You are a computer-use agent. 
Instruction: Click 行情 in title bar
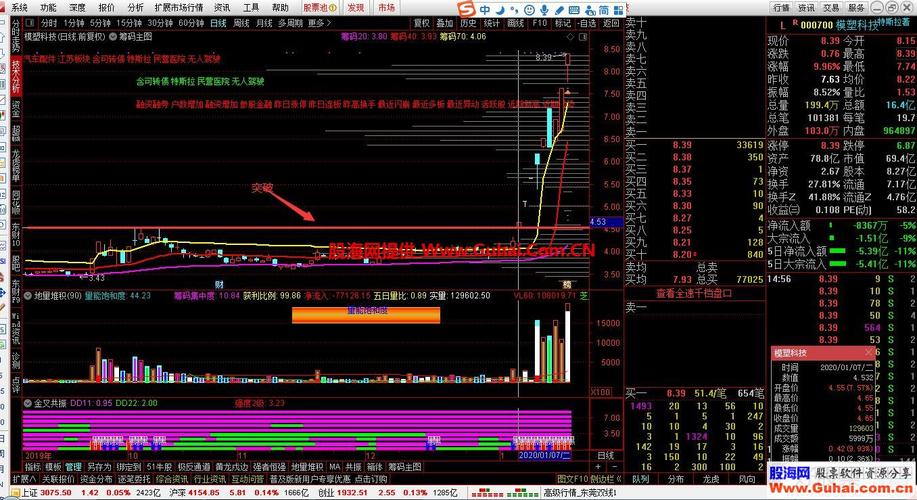pos(781,8)
